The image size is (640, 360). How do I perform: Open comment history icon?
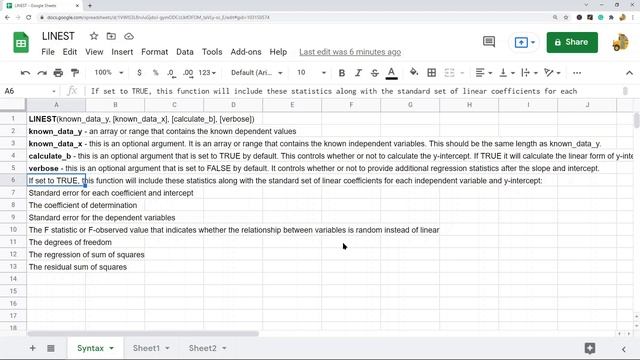tap(489, 42)
